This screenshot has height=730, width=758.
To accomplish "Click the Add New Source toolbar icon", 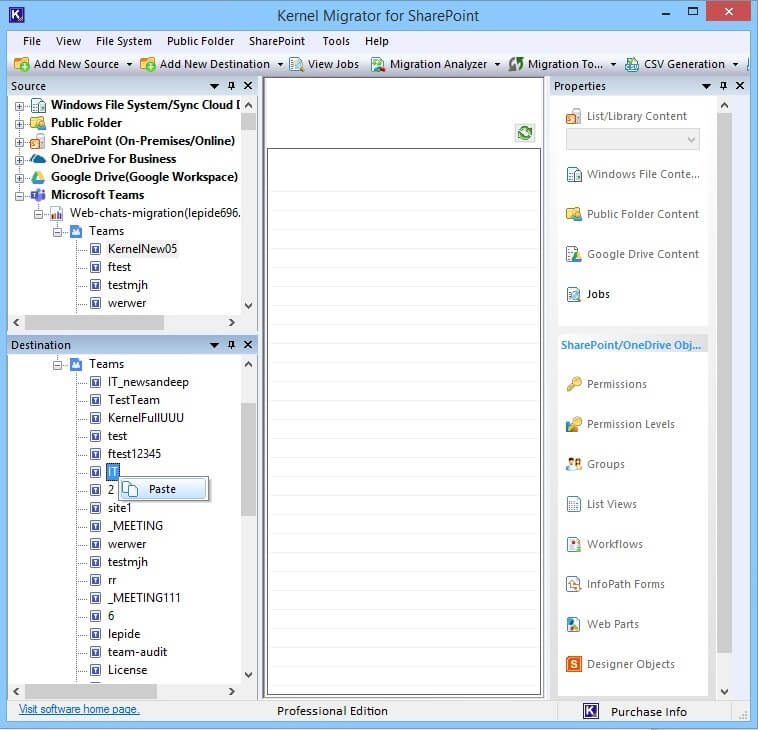I will click(x=22, y=64).
